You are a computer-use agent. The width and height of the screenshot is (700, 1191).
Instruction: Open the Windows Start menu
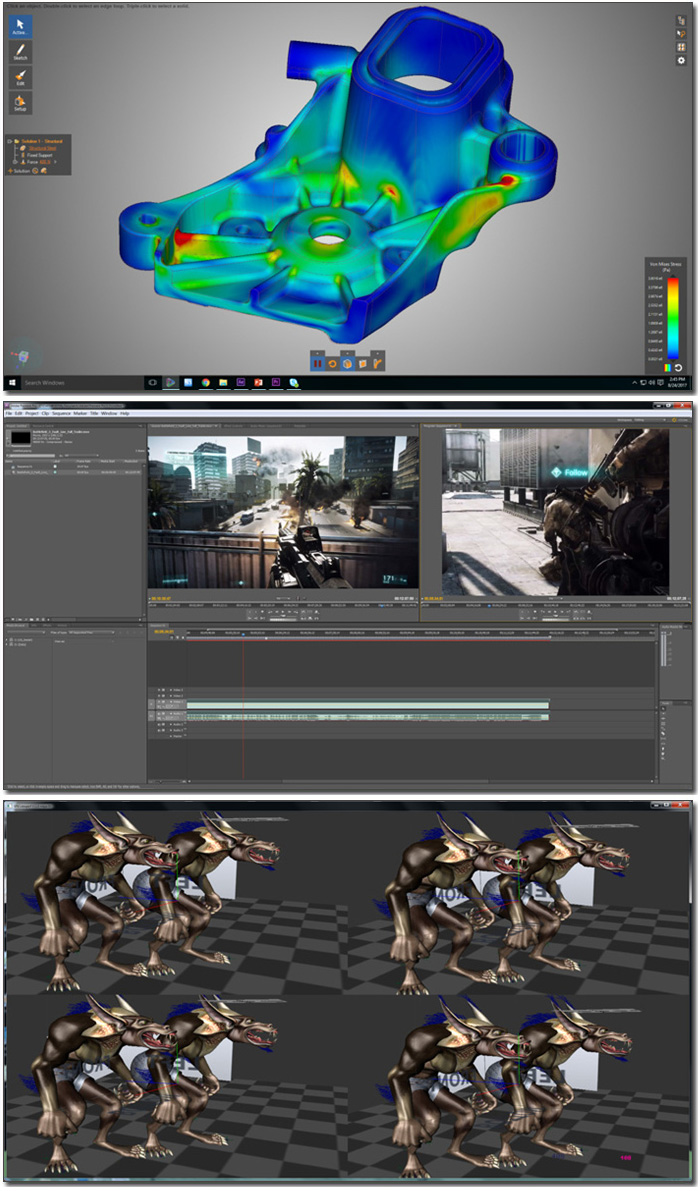click(11, 383)
